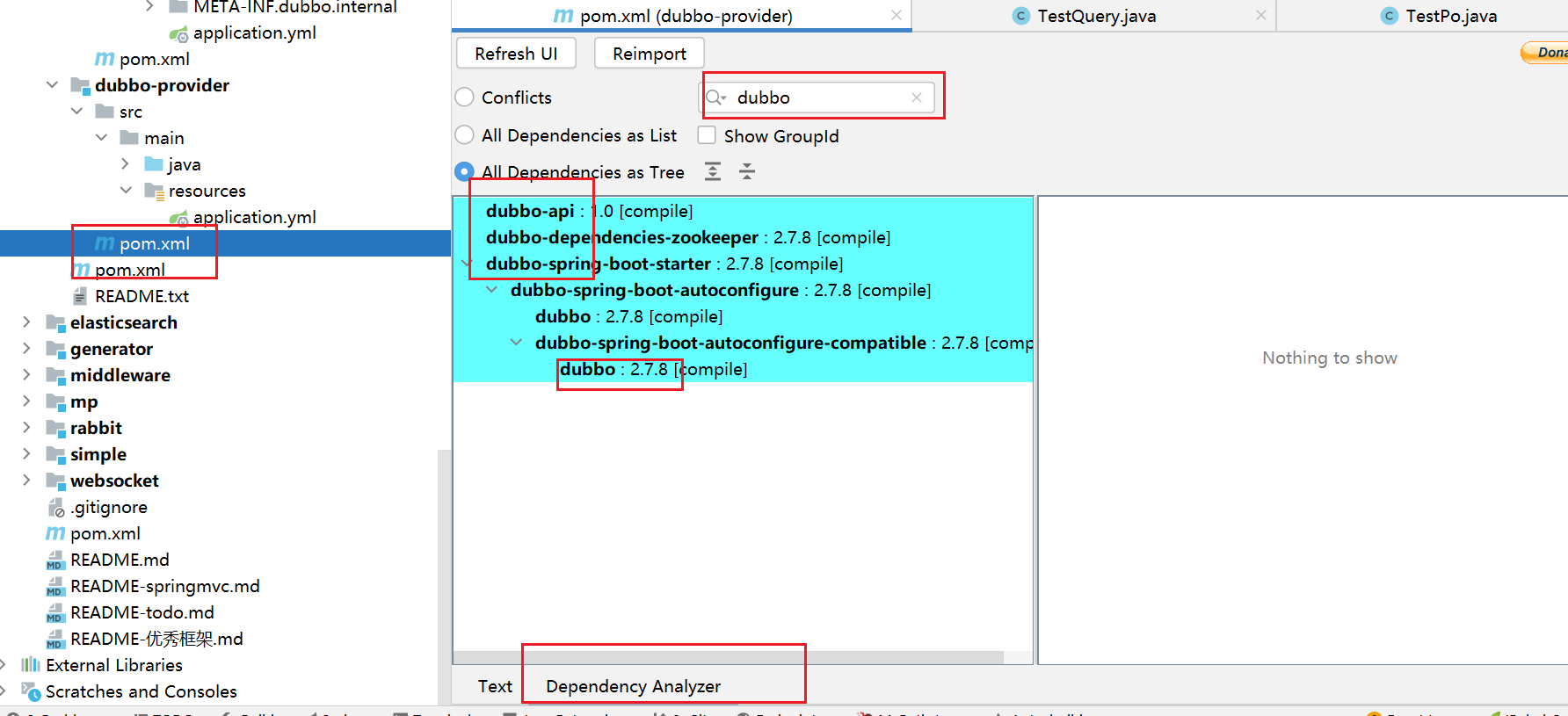Enable the Show GroupId checkbox
1568x716 pixels.
(x=707, y=135)
